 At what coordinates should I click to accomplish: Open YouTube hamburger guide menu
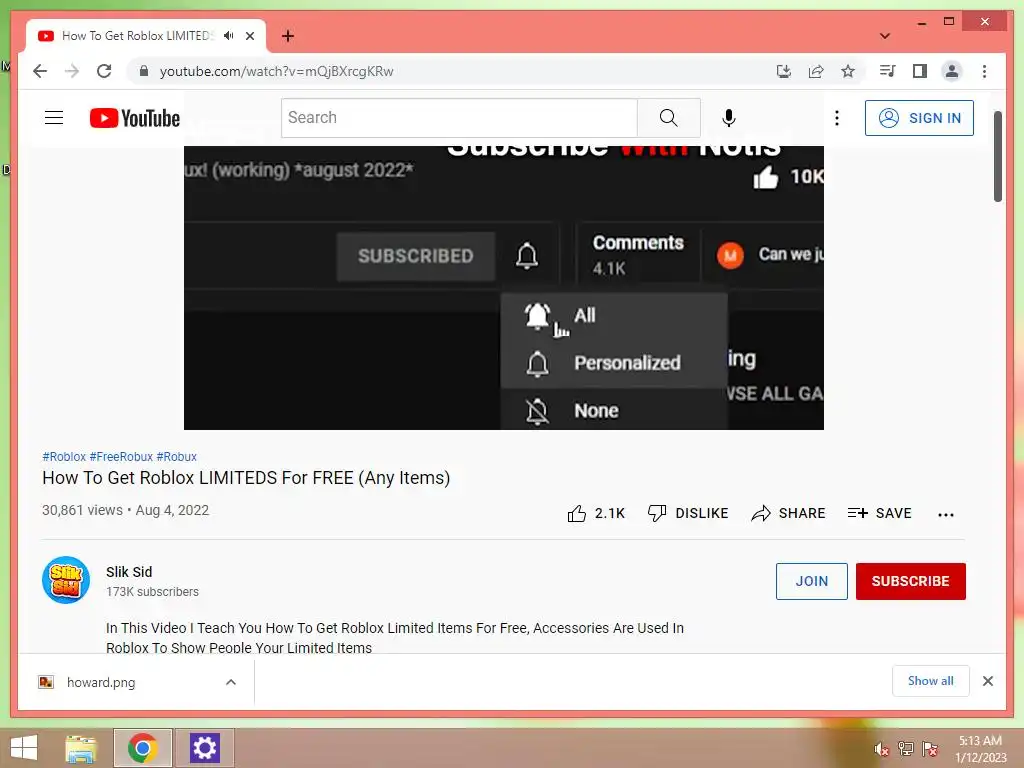(x=54, y=118)
